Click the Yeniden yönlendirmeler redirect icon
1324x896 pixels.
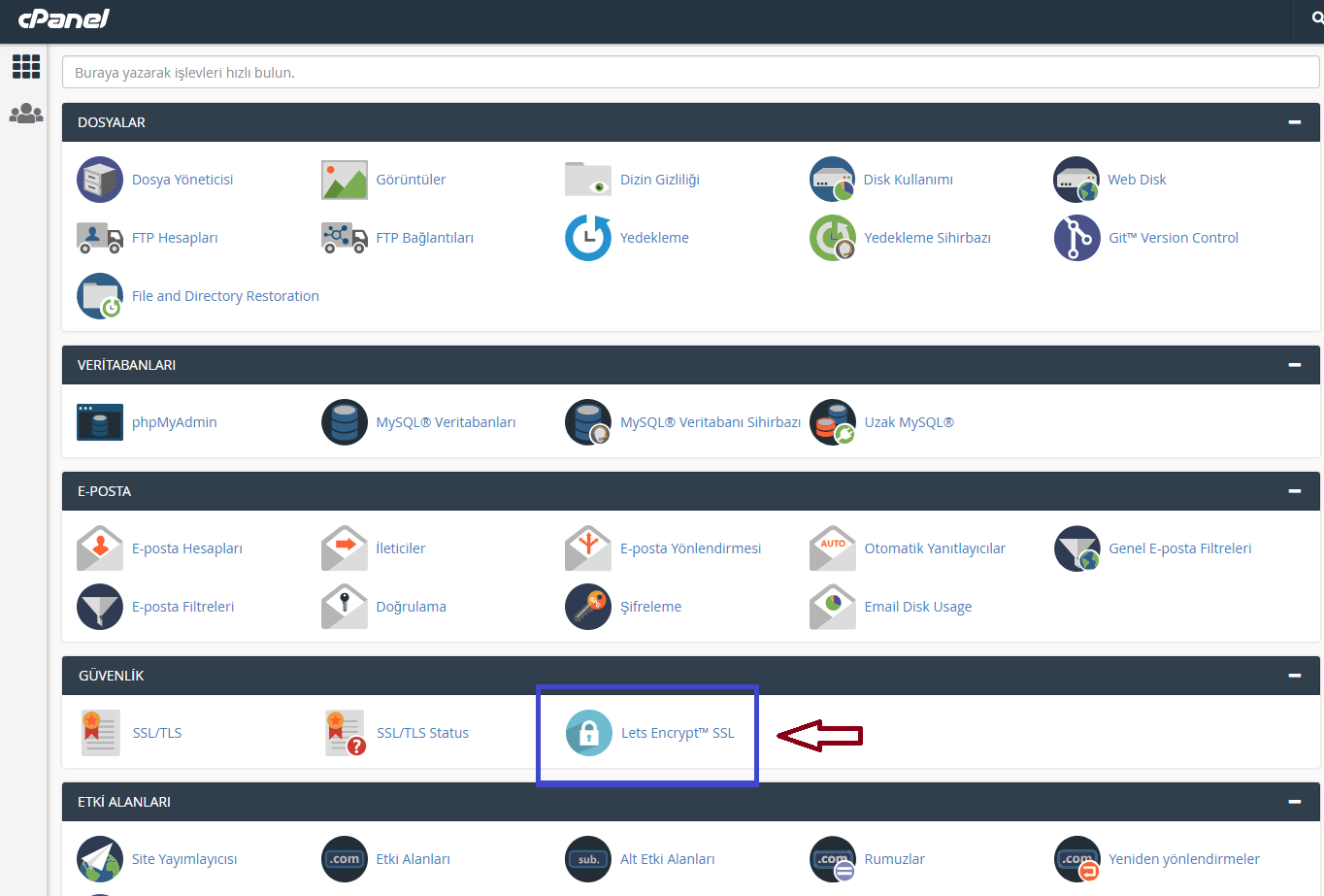[x=1076, y=859]
